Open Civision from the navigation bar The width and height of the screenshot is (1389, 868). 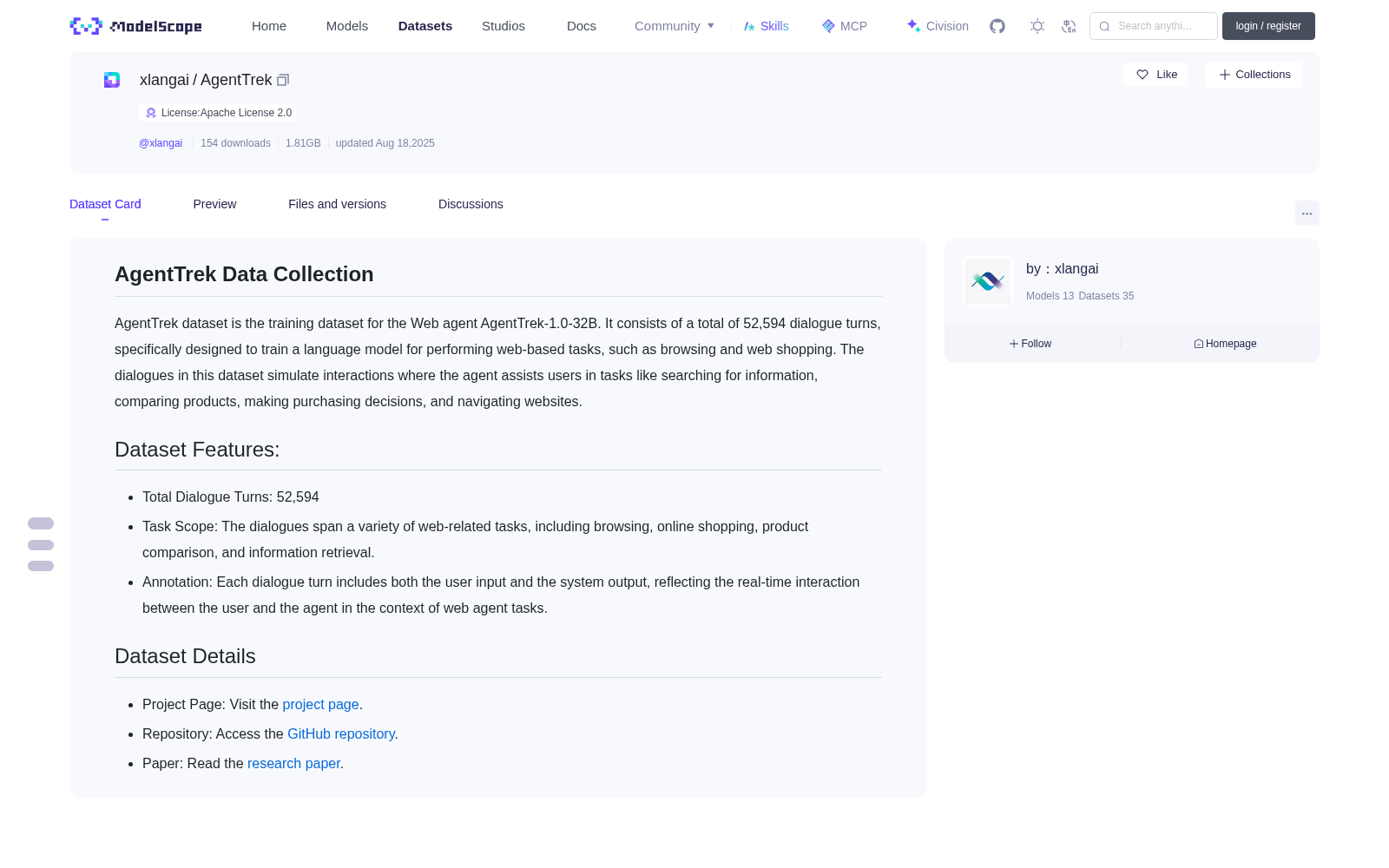(938, 26)
